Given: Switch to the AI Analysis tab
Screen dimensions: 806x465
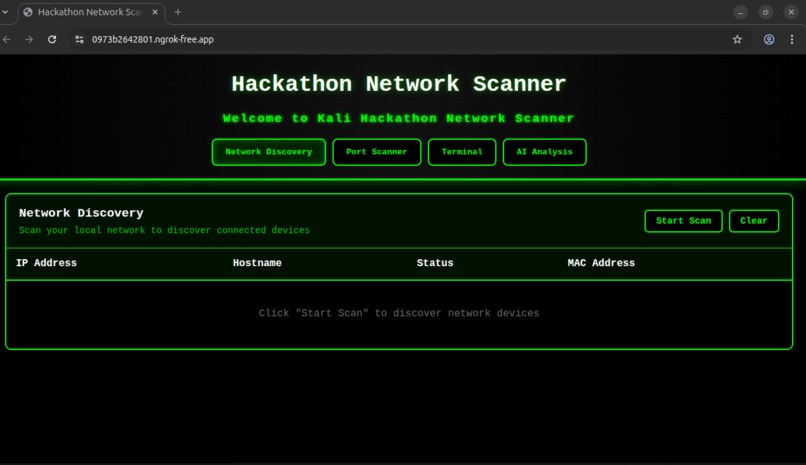Looking at the screenshot, I should pos(544,152).
